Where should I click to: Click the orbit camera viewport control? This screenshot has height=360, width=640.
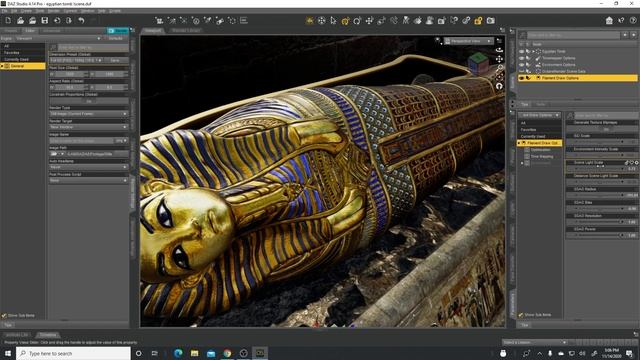(x=499, y=50)
